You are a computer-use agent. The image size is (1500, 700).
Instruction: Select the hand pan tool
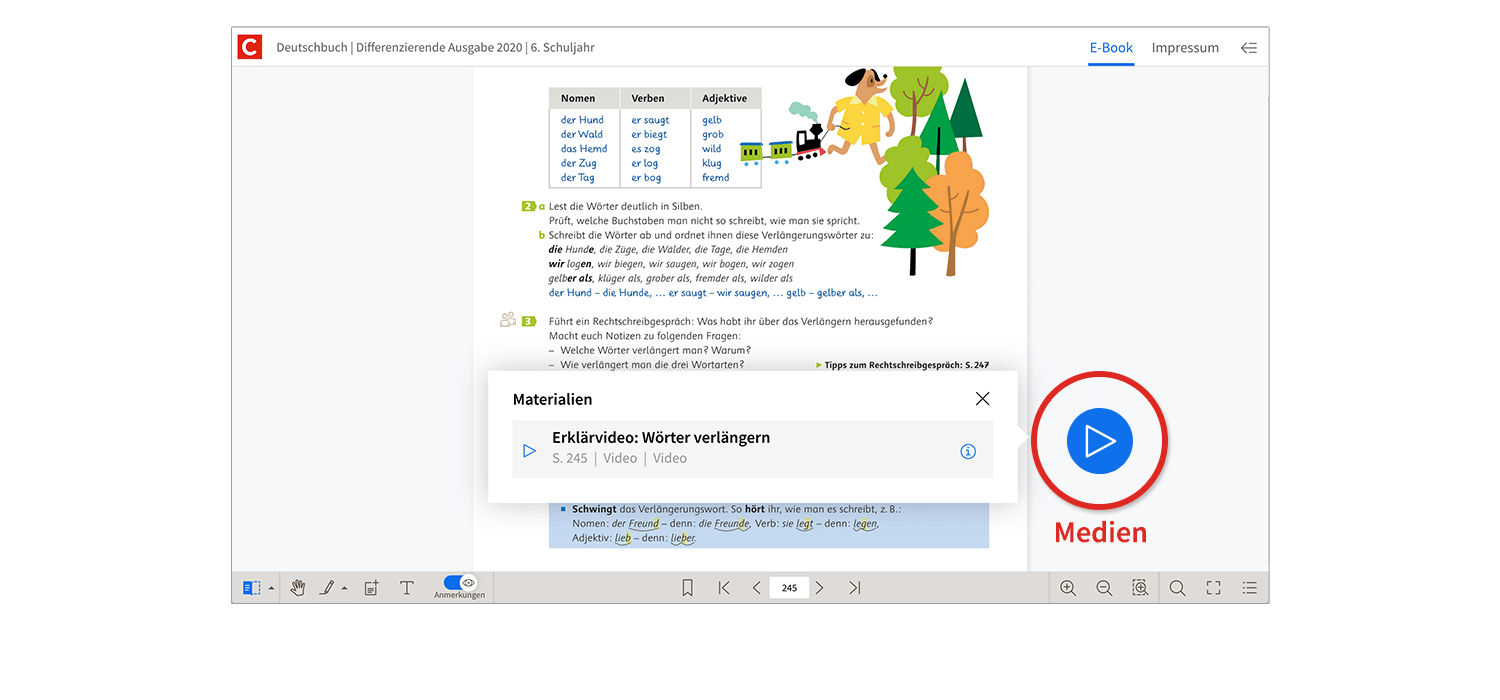coord(297,588)
